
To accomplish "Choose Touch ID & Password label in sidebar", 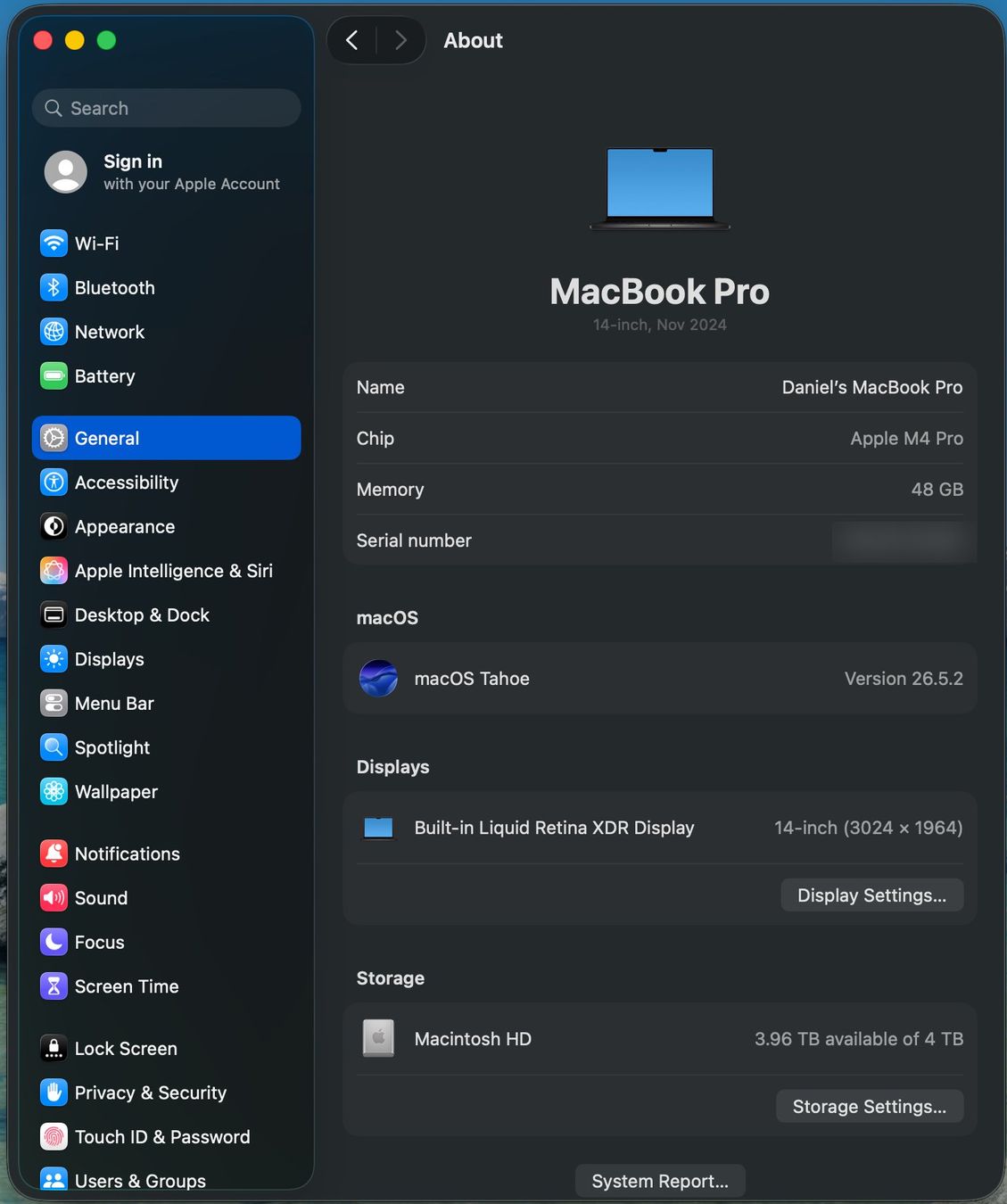I will click(x=162, y=1136).
